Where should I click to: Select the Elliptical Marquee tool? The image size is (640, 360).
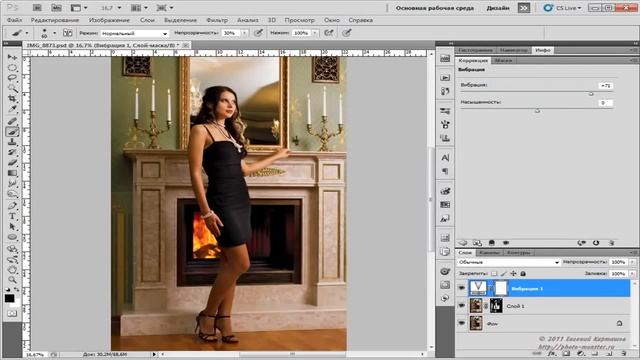(12, 68)
